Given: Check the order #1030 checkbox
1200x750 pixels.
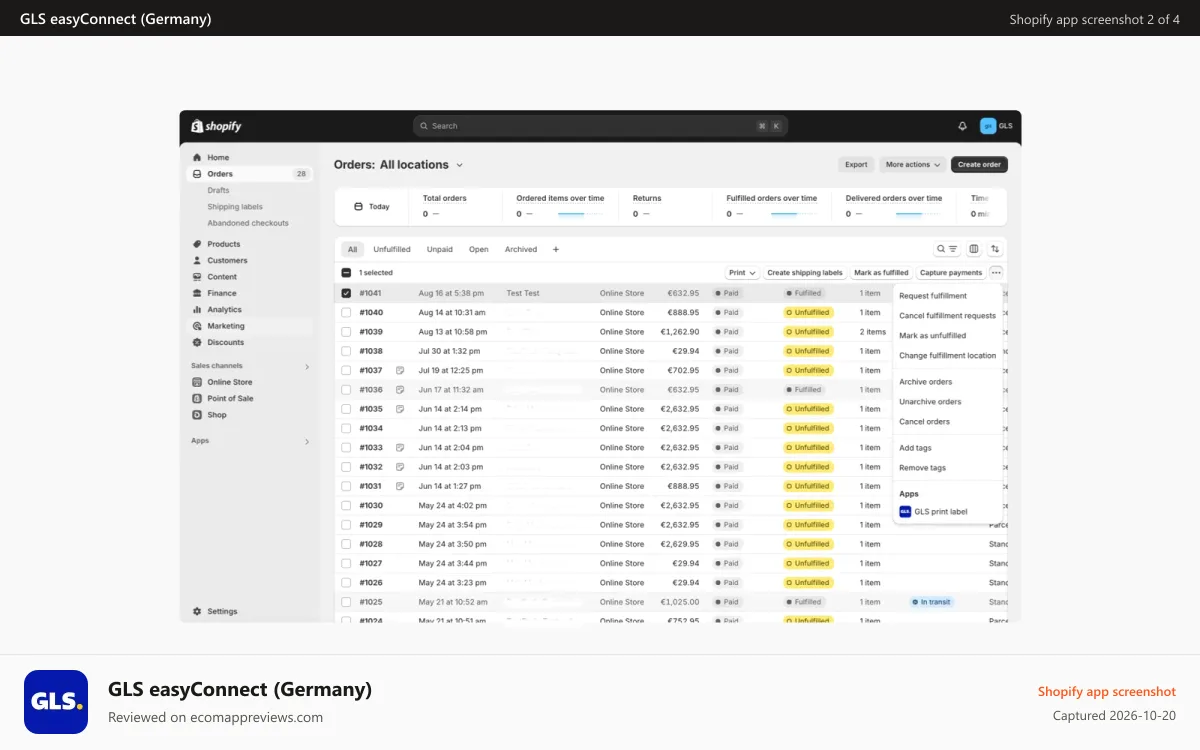Looking at the screenshot, I should coord(346,505).
